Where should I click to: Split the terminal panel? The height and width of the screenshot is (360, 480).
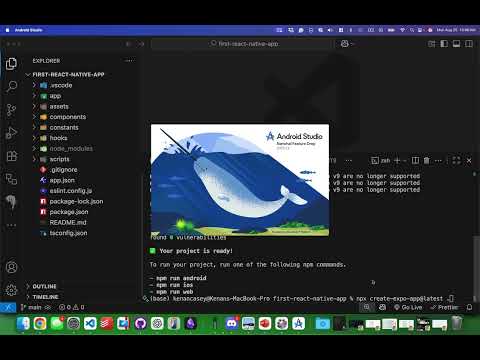[x=415, y=161]
